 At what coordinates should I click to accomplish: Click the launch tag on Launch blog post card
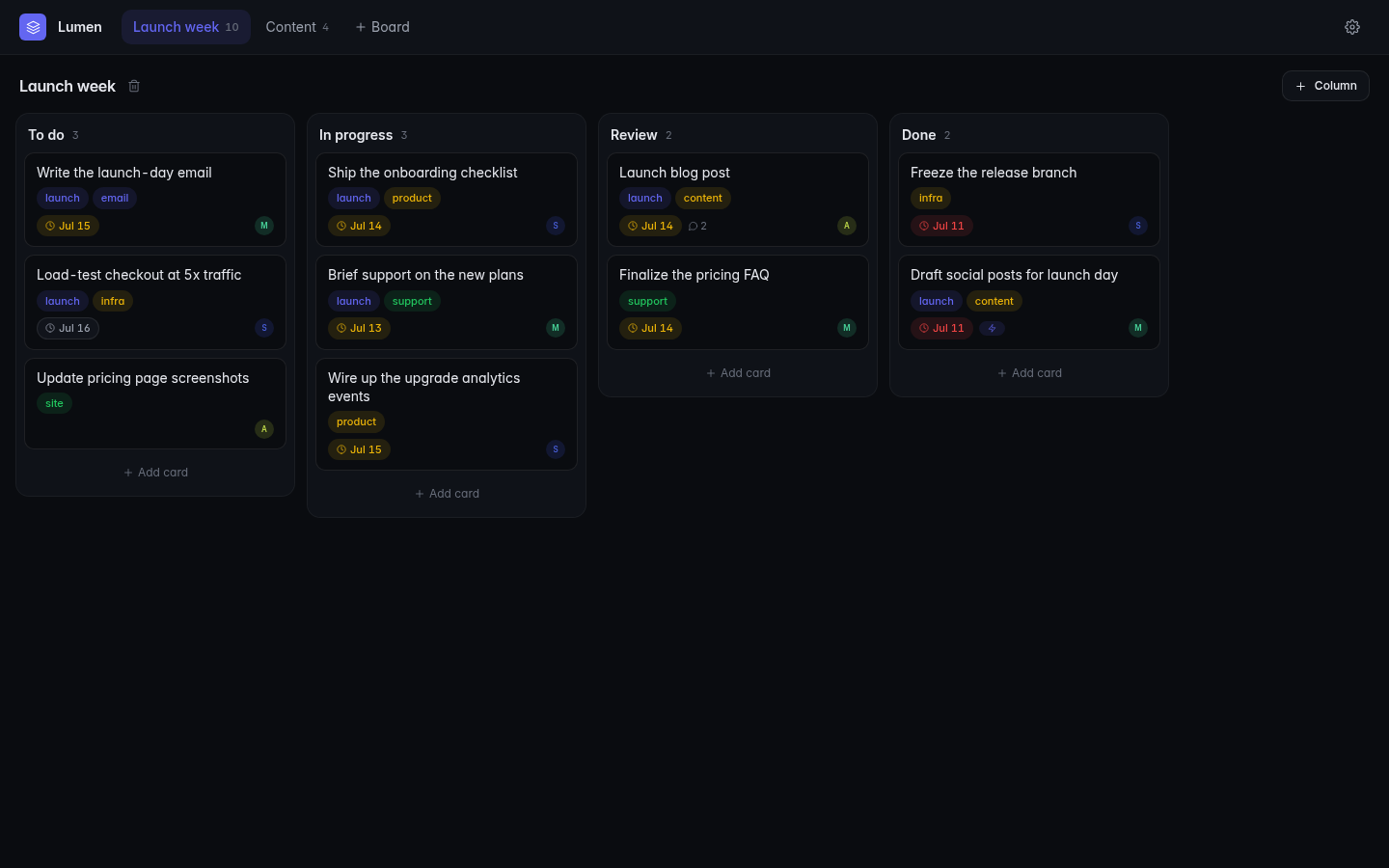click(x=645, y=198)
